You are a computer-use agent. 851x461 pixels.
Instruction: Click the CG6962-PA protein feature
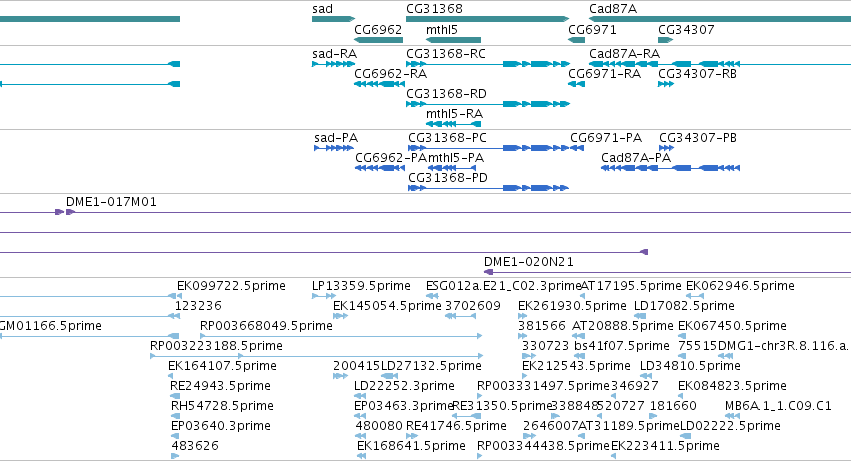click(380, 168)
